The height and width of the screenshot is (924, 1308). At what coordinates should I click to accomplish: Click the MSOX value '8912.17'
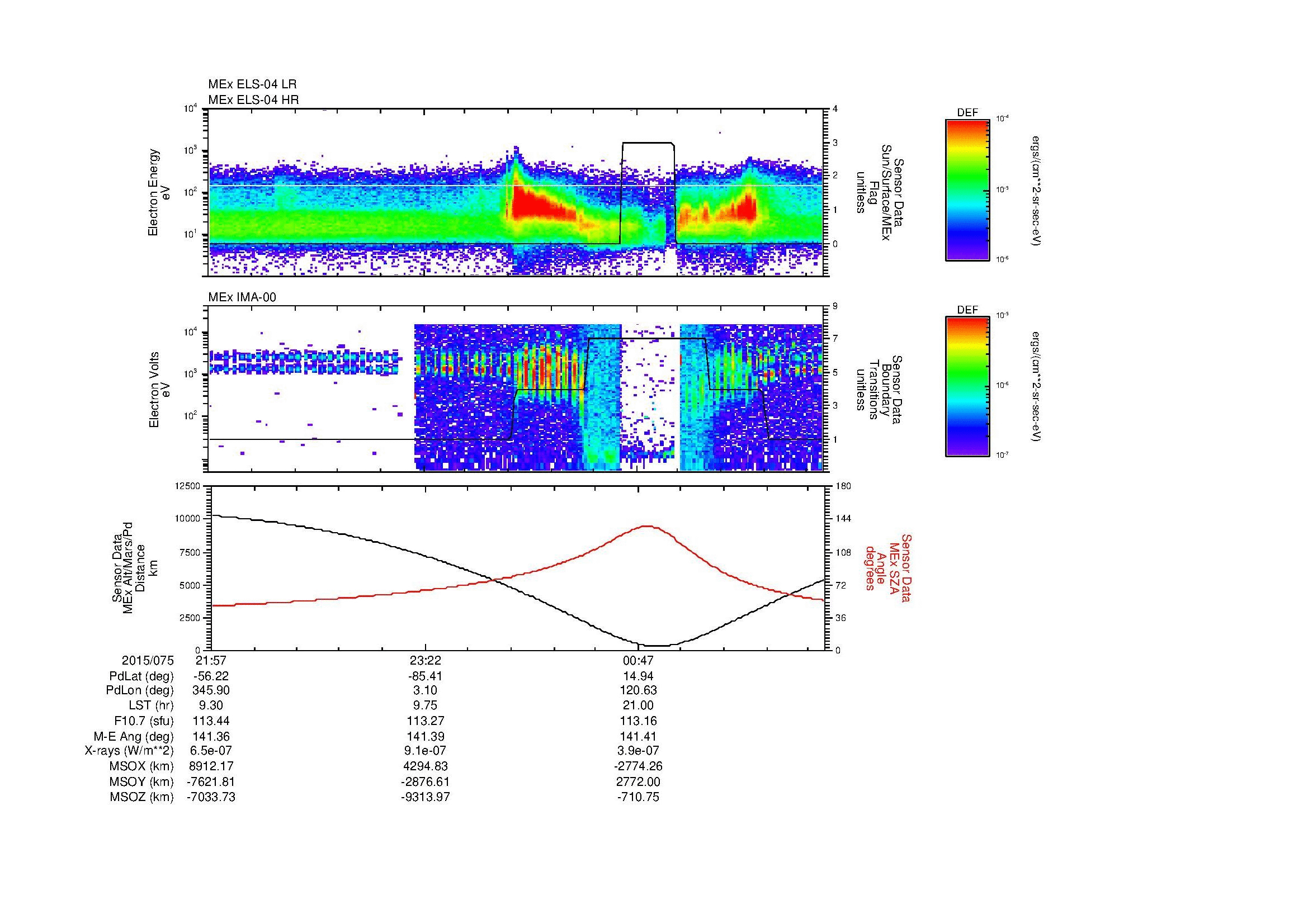point(211,766)
